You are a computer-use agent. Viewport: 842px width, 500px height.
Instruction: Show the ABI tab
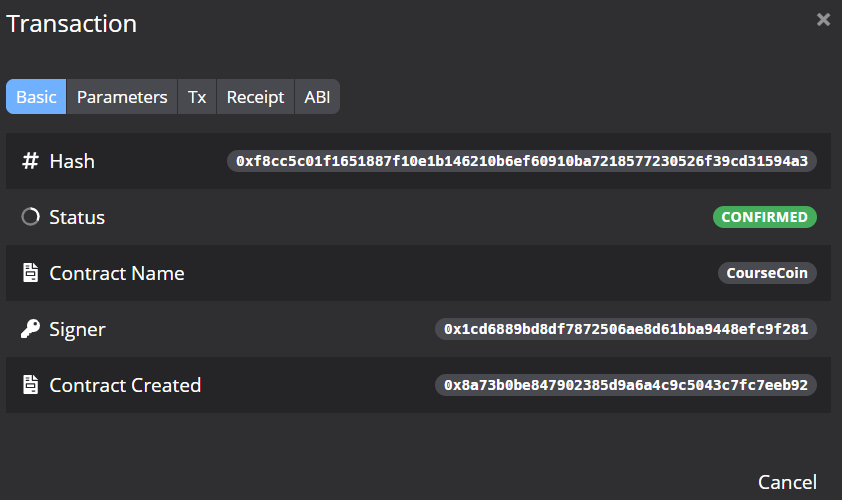[317, 97]
